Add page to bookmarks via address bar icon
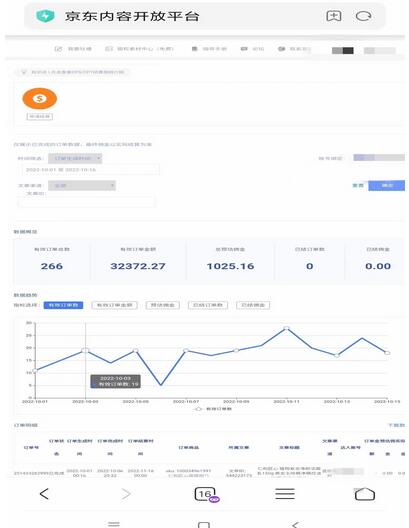 (x=334, y=16)
